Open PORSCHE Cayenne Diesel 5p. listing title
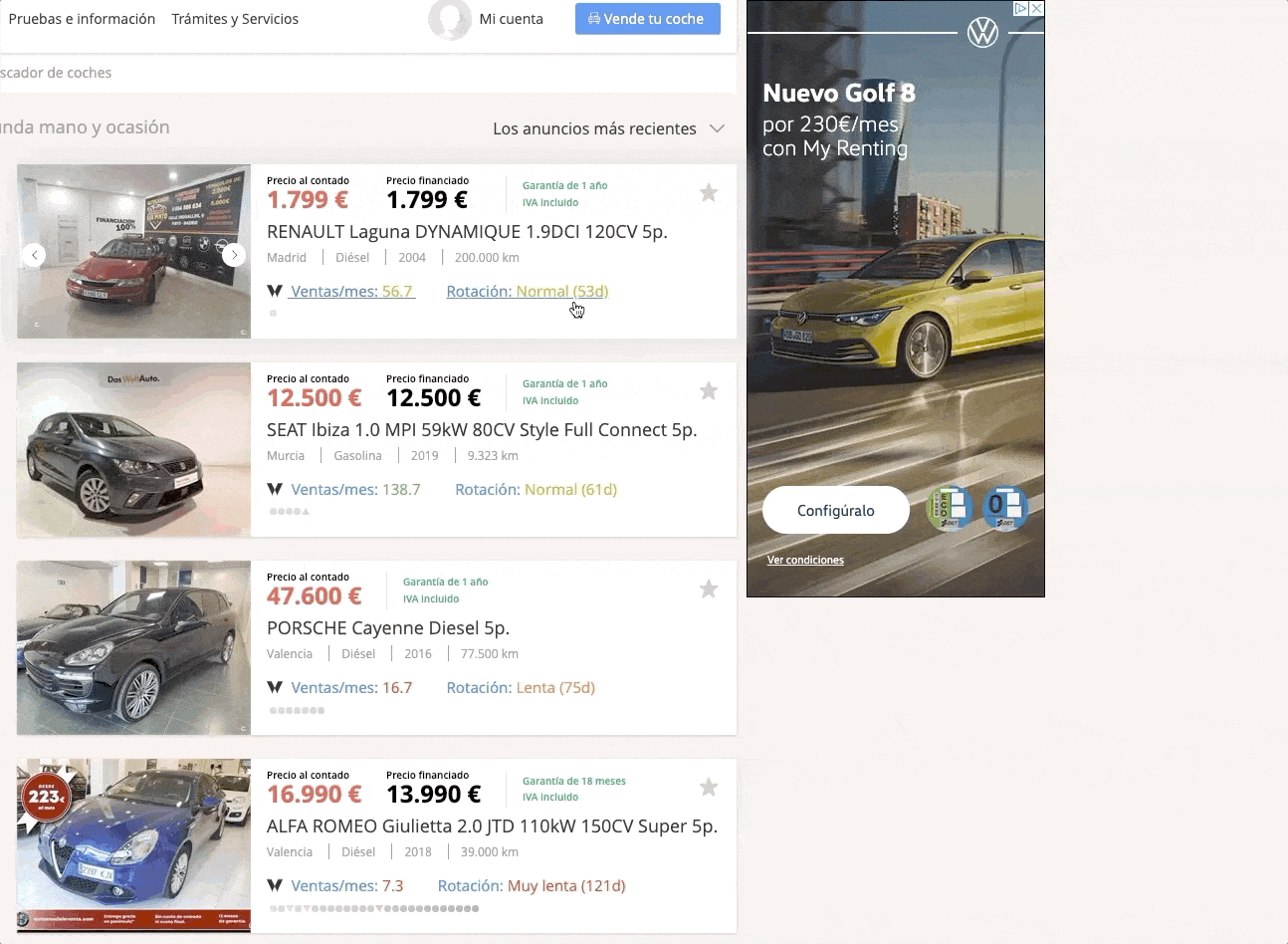1288x944 pixels. tap(388, 627)
